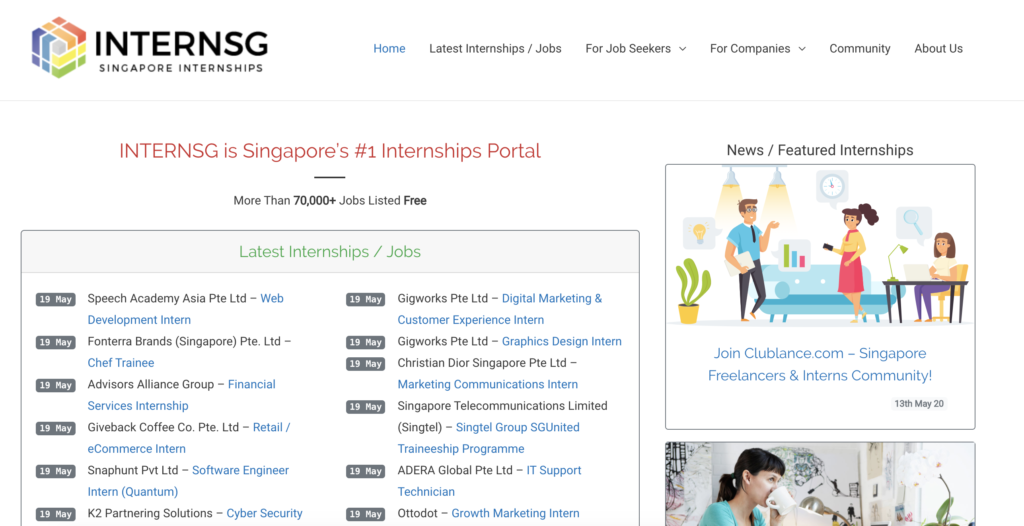Click the News / Featured Internships heading
1024x526 pixels.
tap(820, 150)
